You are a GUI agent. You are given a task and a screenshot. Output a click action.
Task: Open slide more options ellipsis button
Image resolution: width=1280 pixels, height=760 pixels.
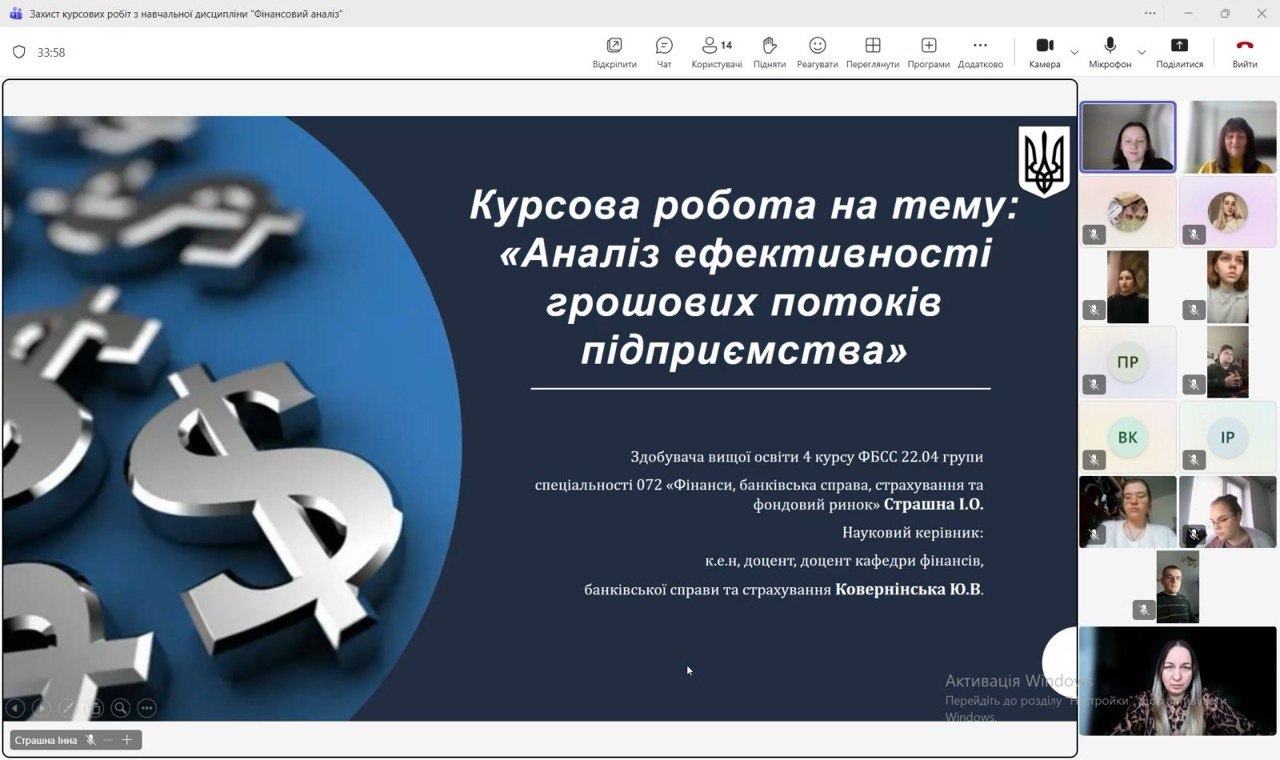[x=147, y=708]
